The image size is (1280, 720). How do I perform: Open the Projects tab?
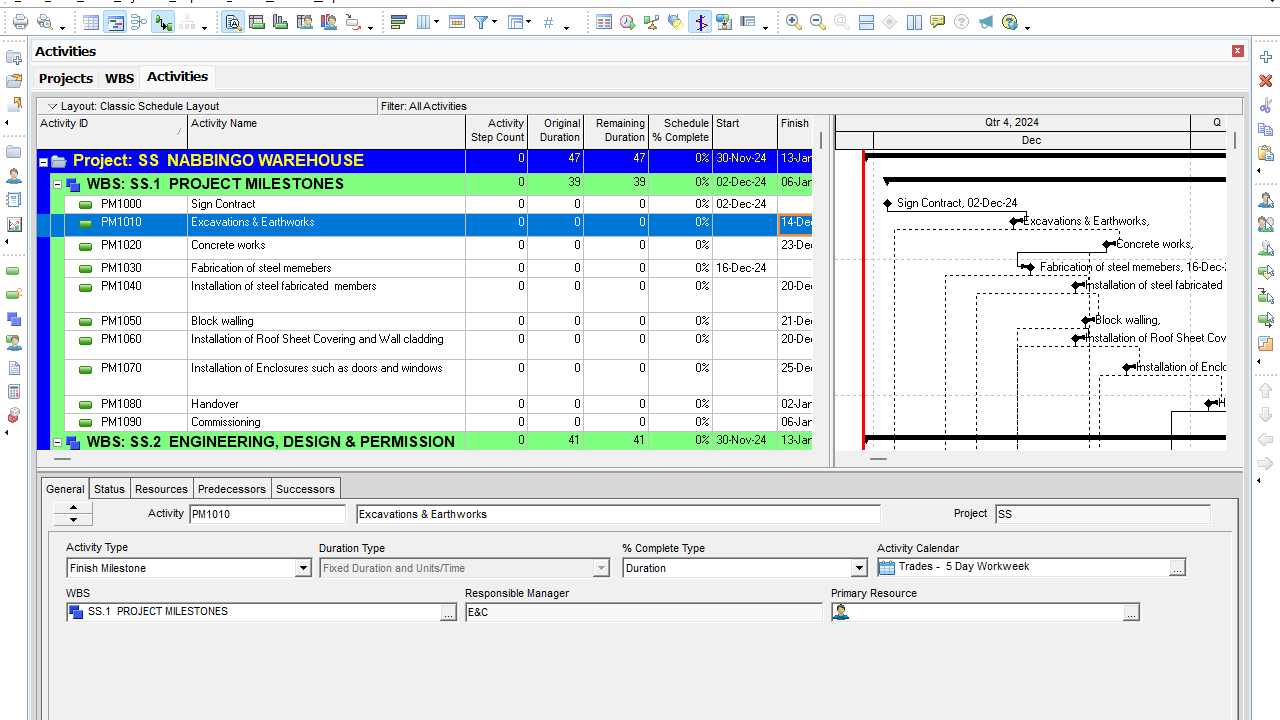(65, 77)
